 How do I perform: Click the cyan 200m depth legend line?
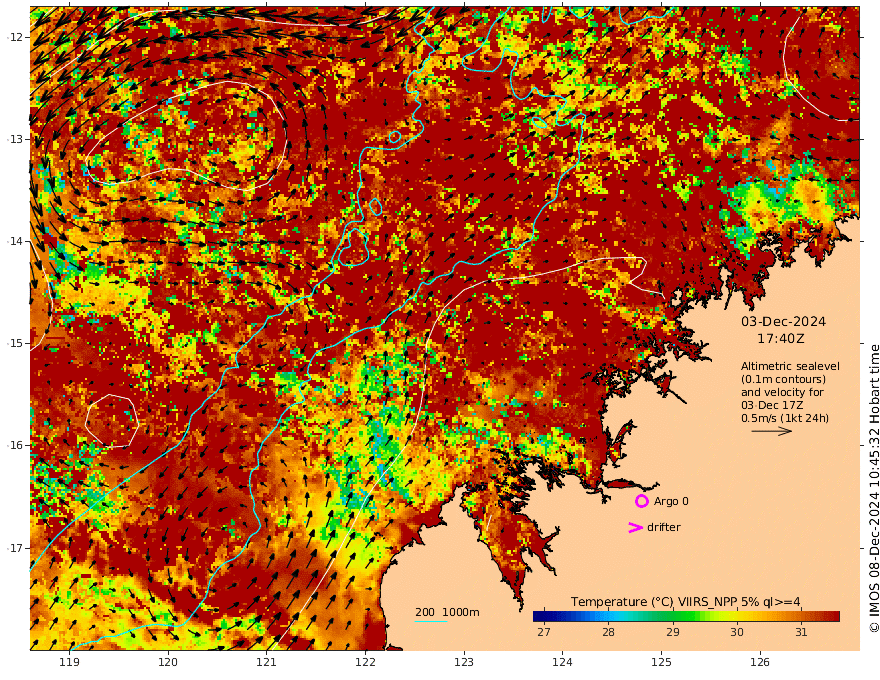[431, 621]
